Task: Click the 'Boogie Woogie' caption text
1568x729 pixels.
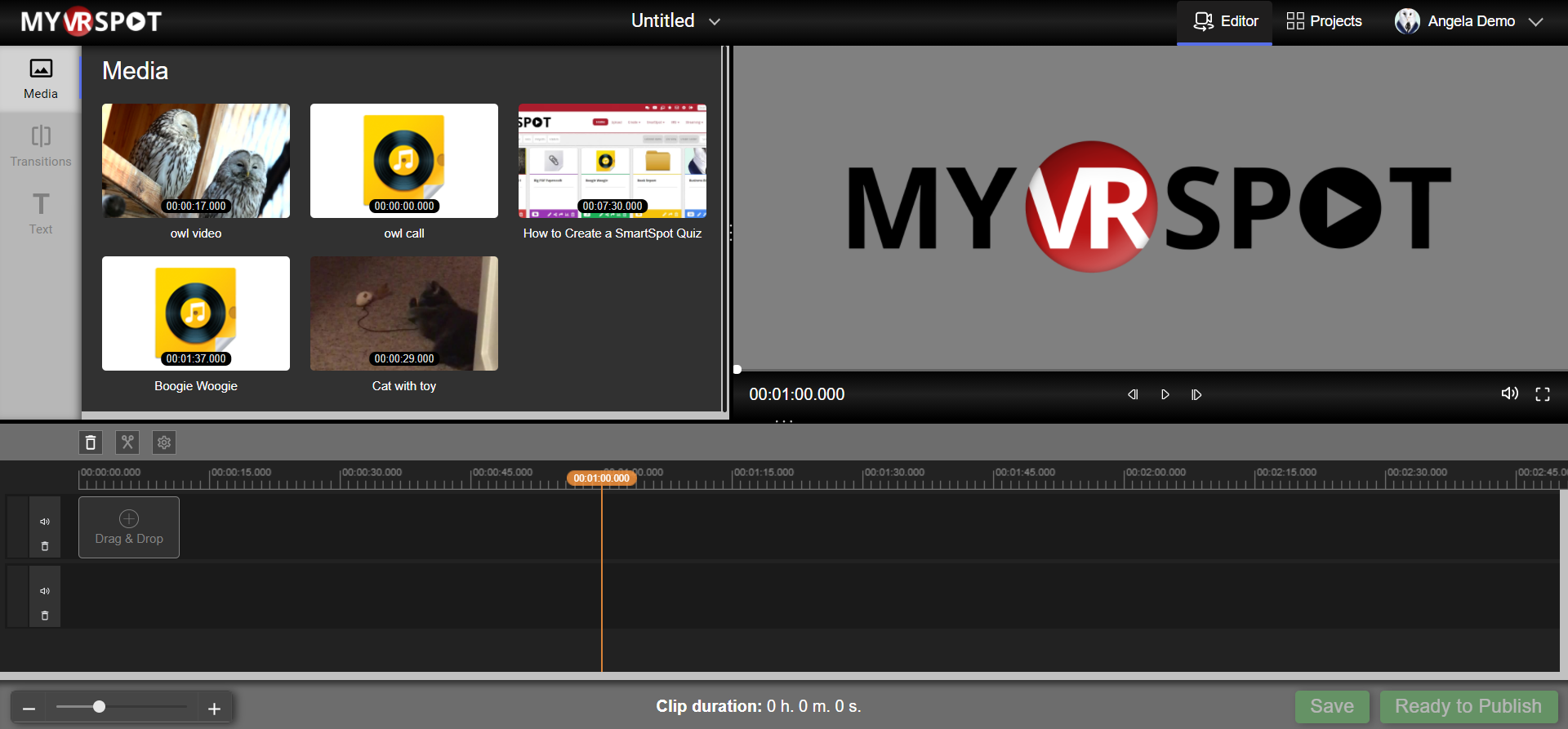Action: pos(196,386)
